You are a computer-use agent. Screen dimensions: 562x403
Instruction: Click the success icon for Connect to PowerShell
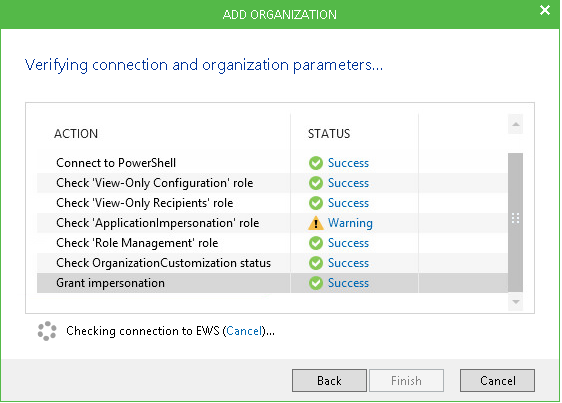point(315,163)
